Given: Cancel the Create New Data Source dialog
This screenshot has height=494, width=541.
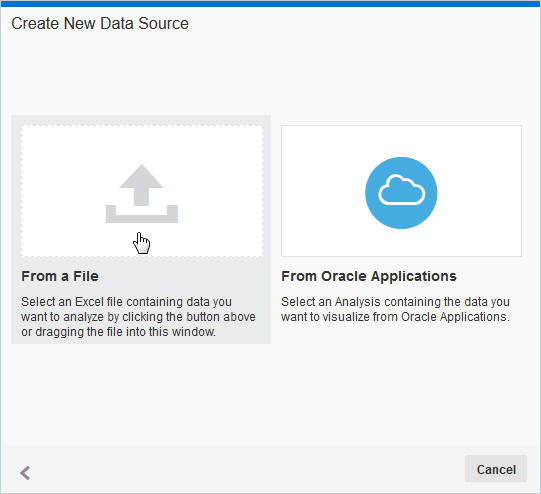Looking at the screenshot, I should 496,470.
